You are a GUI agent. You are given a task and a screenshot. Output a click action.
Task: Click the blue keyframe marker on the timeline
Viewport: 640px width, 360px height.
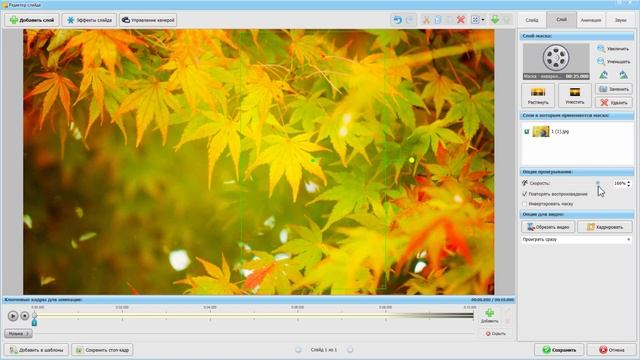34,322
